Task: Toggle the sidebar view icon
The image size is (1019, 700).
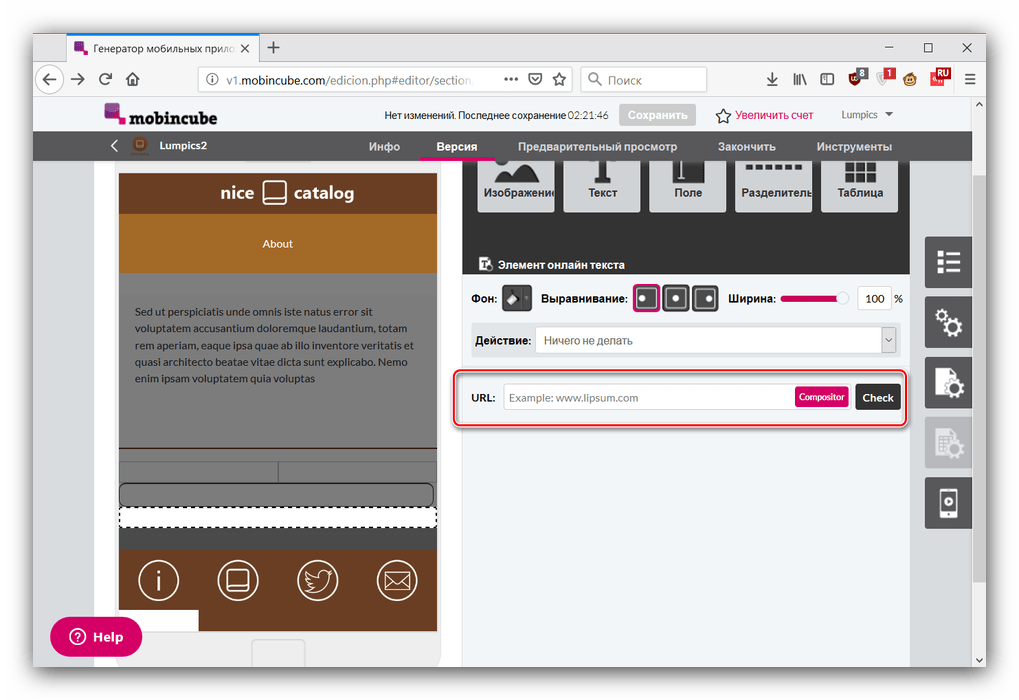Action: coord(827,79)
